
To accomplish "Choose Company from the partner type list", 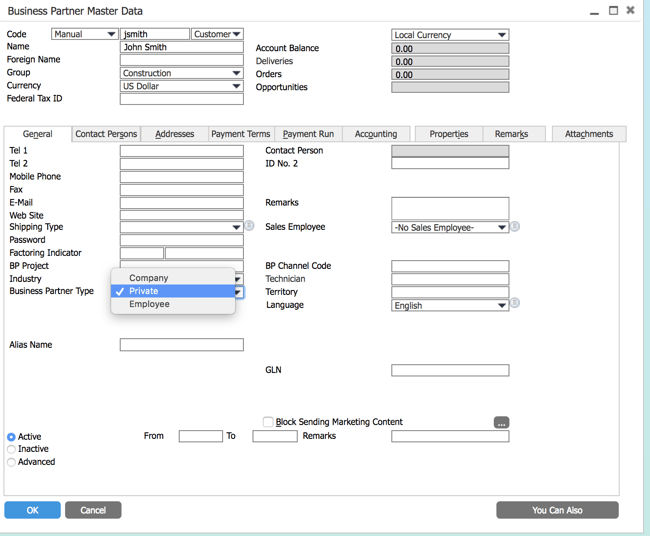I will [149, 278].
